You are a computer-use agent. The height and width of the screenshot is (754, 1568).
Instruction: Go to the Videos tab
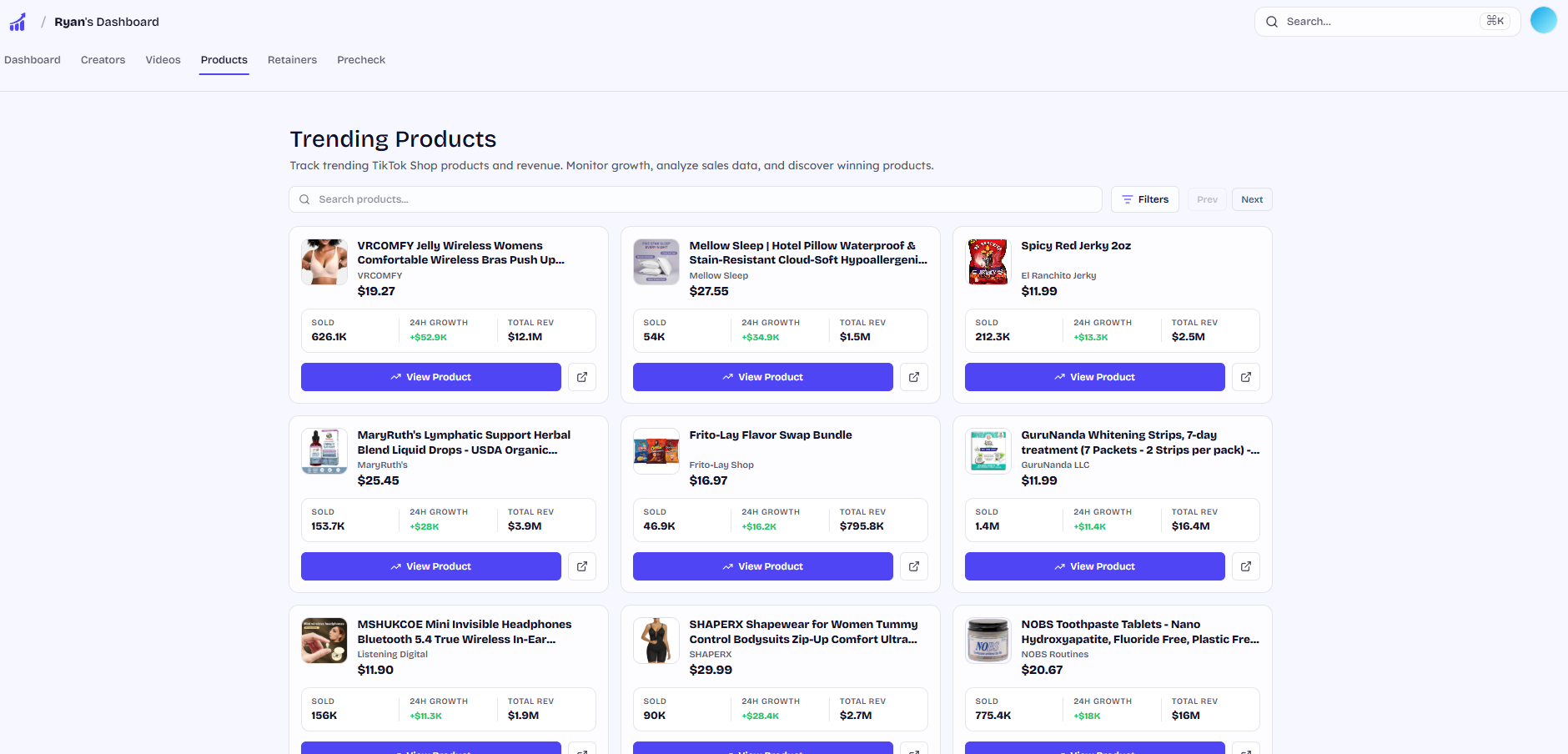[x=163, y=60]
